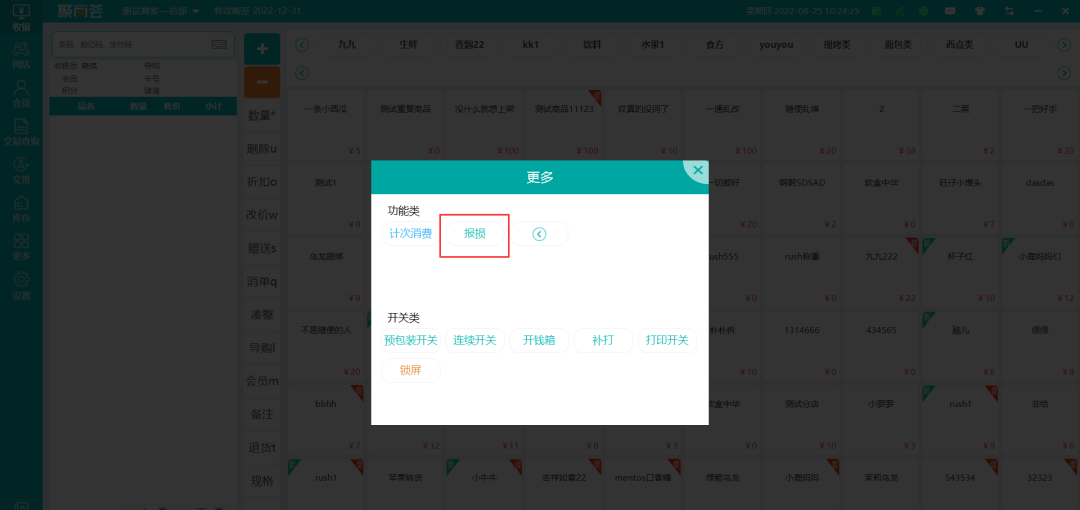Open the 会员 member icon in sidebar
Viewport: 1080px width, 510px height.
[21, 93]
